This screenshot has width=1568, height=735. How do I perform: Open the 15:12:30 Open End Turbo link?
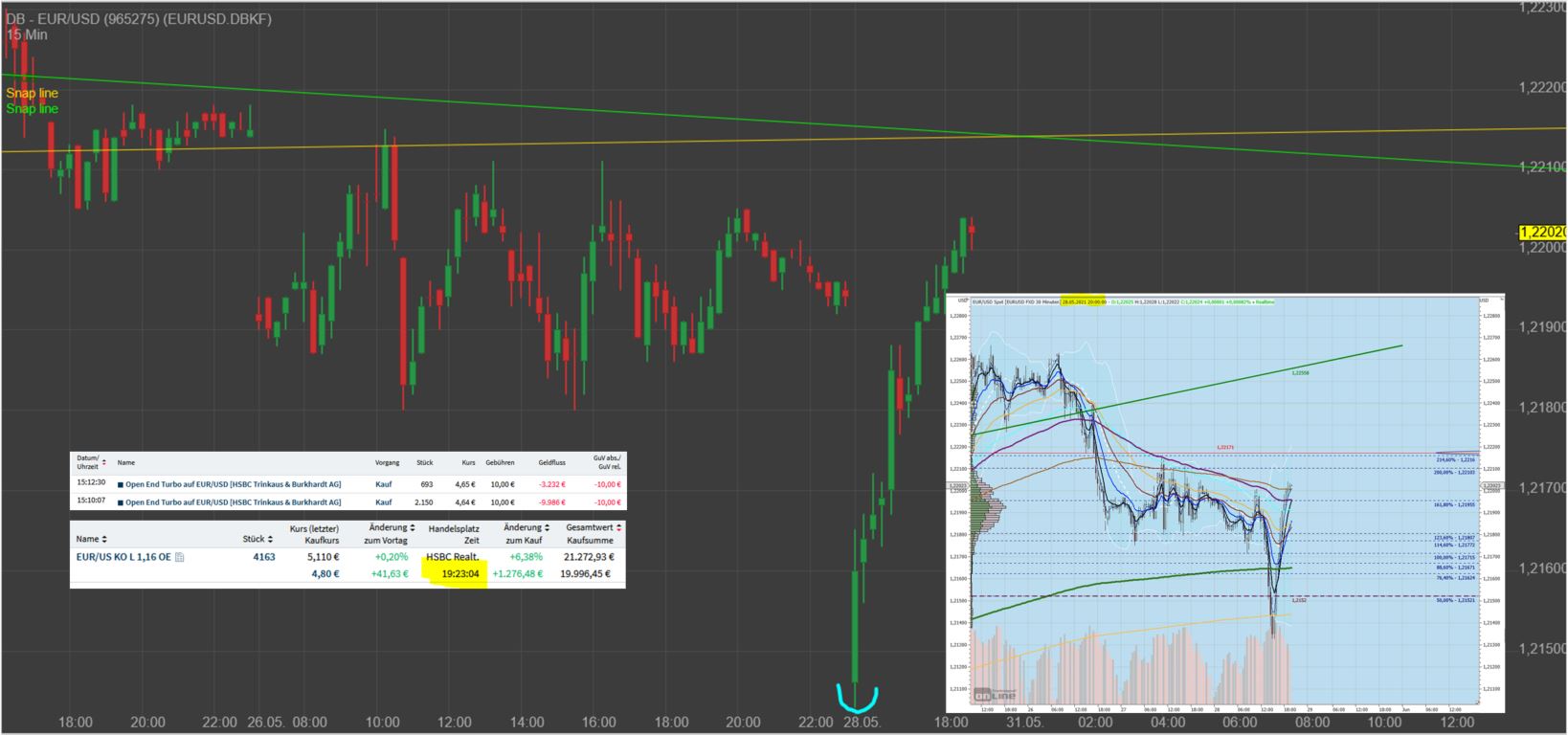click(233, 485)
